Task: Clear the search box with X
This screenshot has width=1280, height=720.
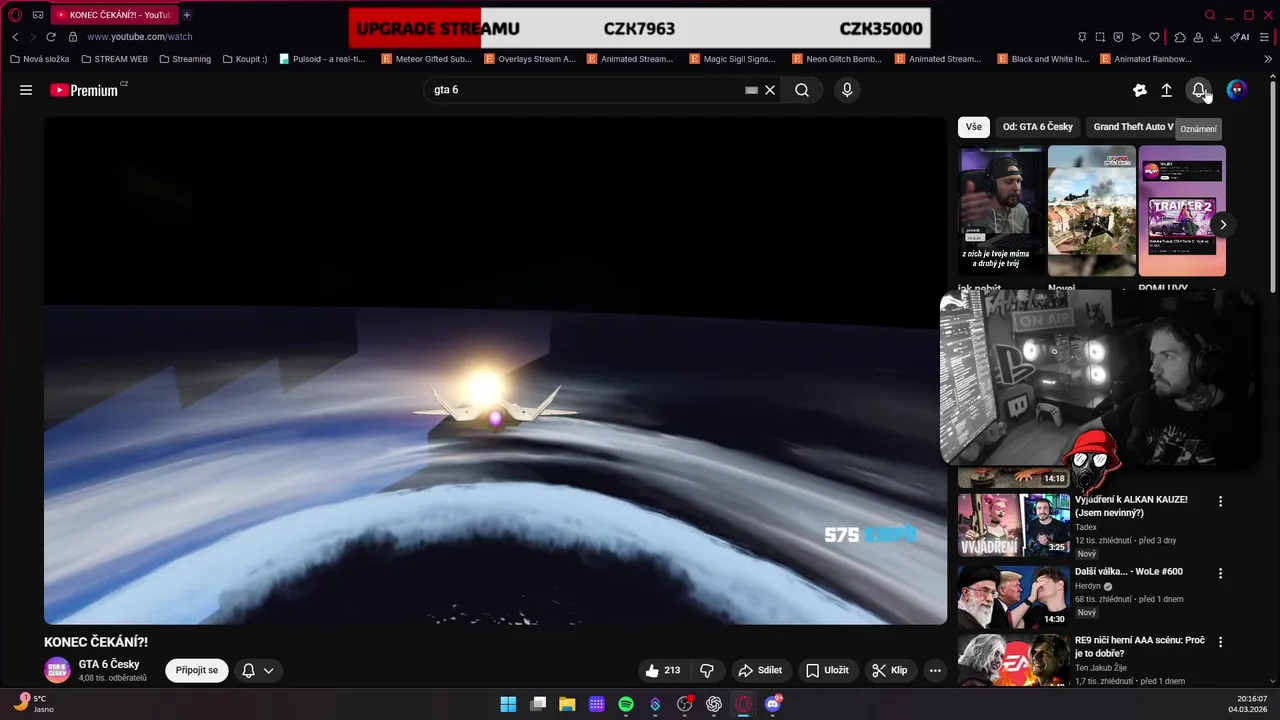Action: (x=770, y=90)
